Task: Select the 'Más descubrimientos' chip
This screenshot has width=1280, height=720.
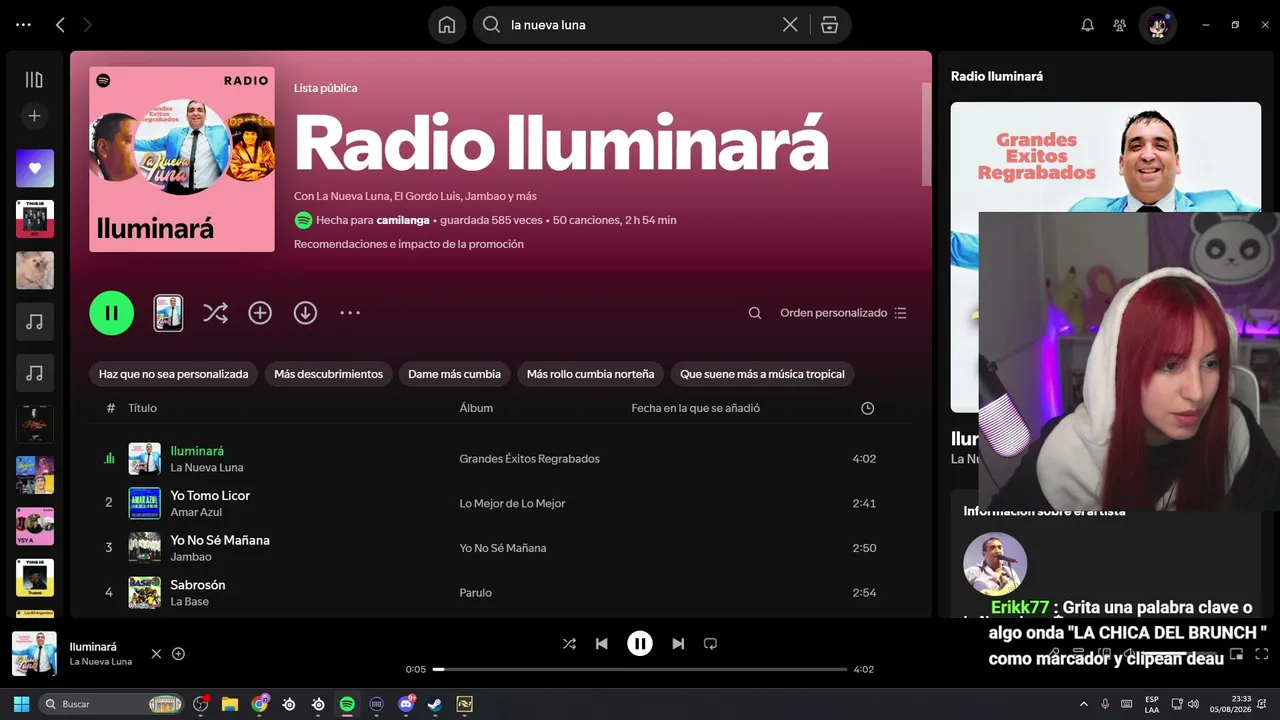Action: [x=328, y=374]
